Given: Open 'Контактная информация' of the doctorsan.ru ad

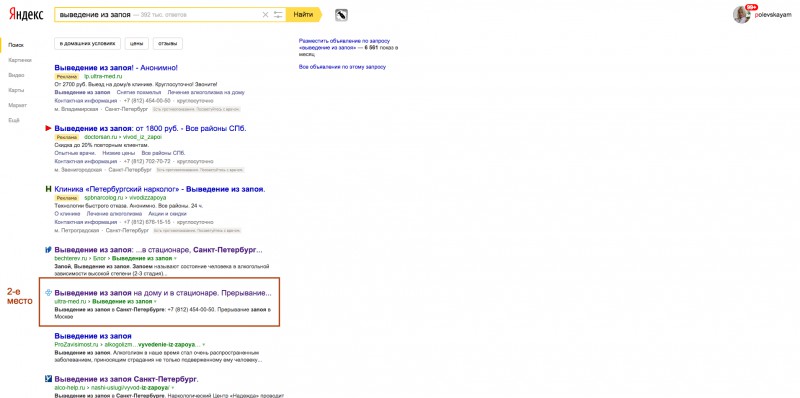Looking at the screenshot, I should click(x=86, y=161).
